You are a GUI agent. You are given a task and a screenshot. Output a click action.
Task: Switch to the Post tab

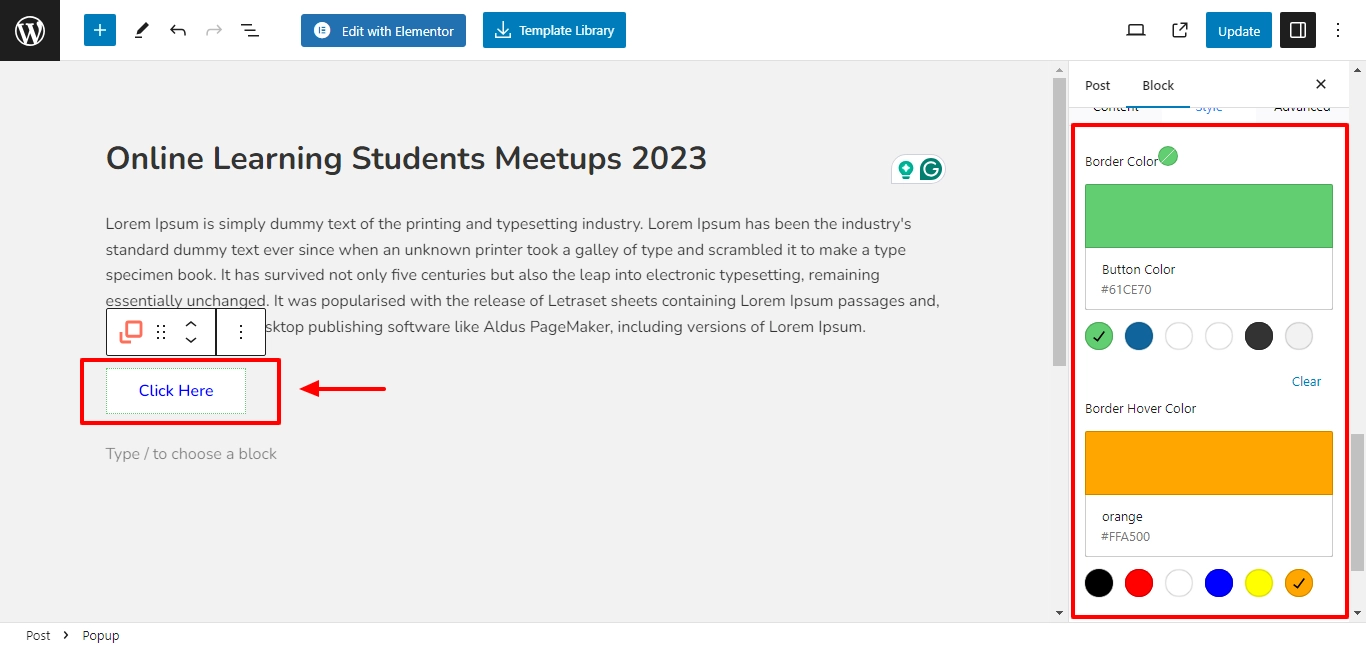click(1098, 85)
